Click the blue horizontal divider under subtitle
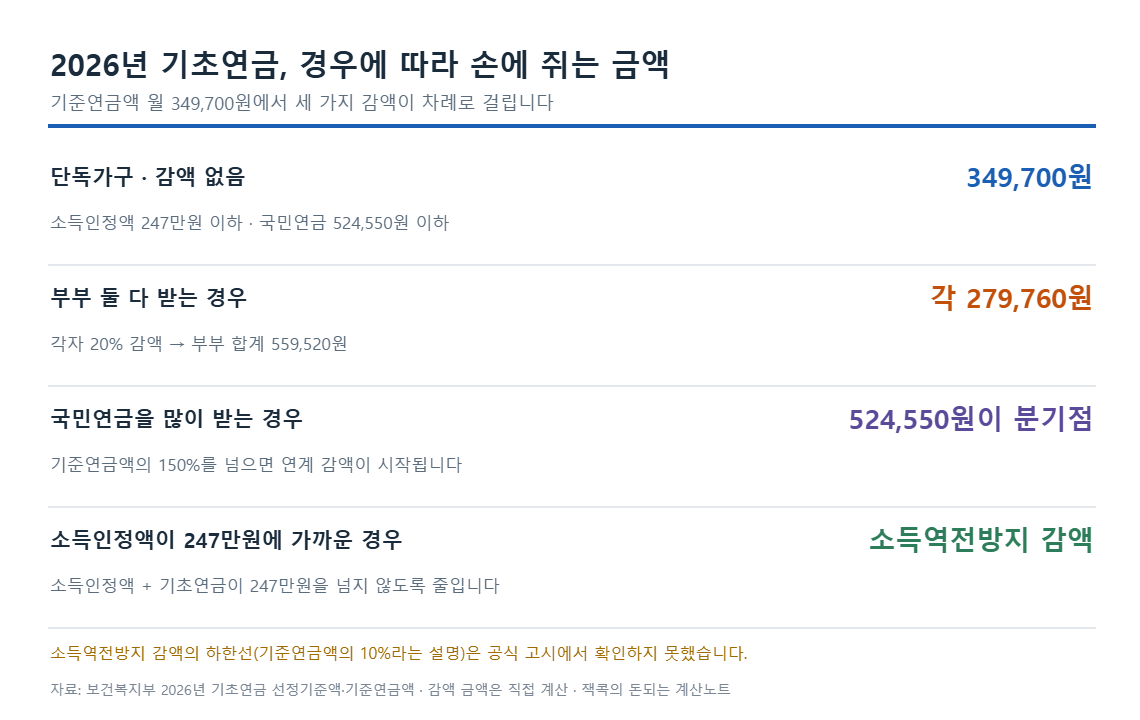Screen dimensions: 1140x720 571,126
